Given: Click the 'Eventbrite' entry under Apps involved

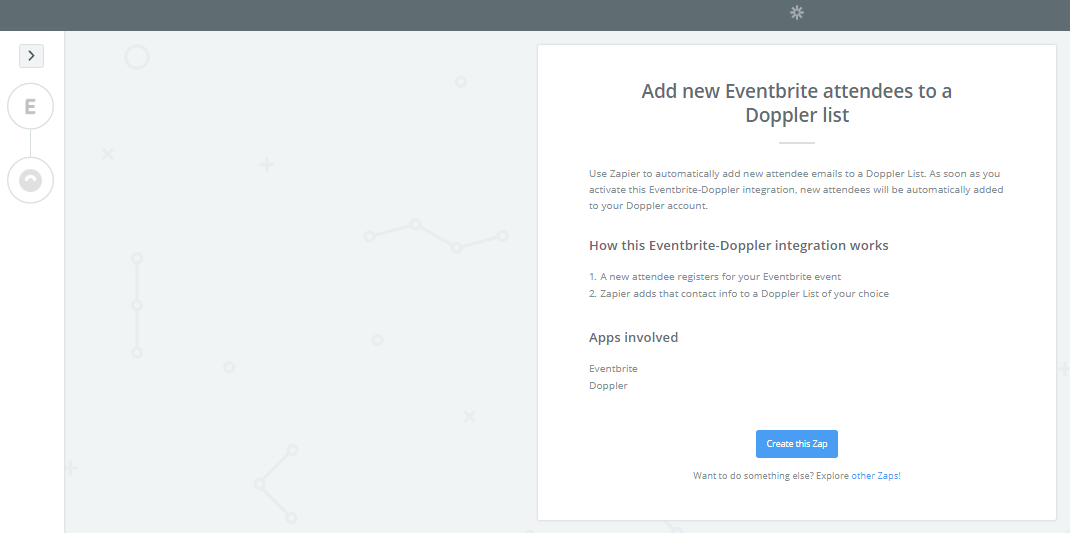Looking at the screenshot, I should (613, 369).
